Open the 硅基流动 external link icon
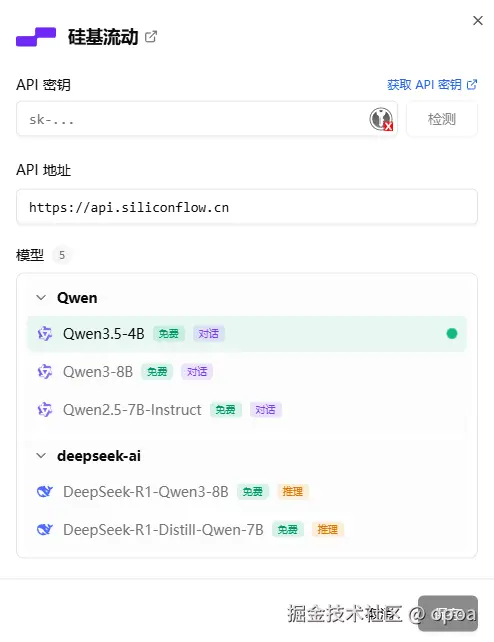 click(x=151, y=37)
